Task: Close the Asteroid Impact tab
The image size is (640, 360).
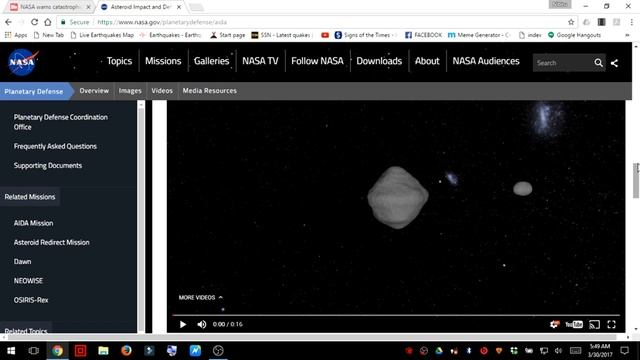Action: pos(179,7)
